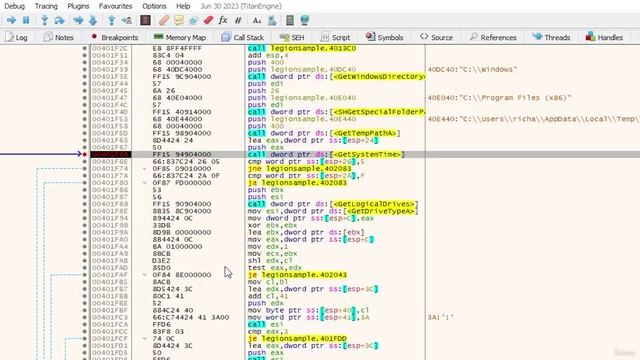Switch to the Threads tab
Viewport: 640px width, 360px height.
click(551, 37)
